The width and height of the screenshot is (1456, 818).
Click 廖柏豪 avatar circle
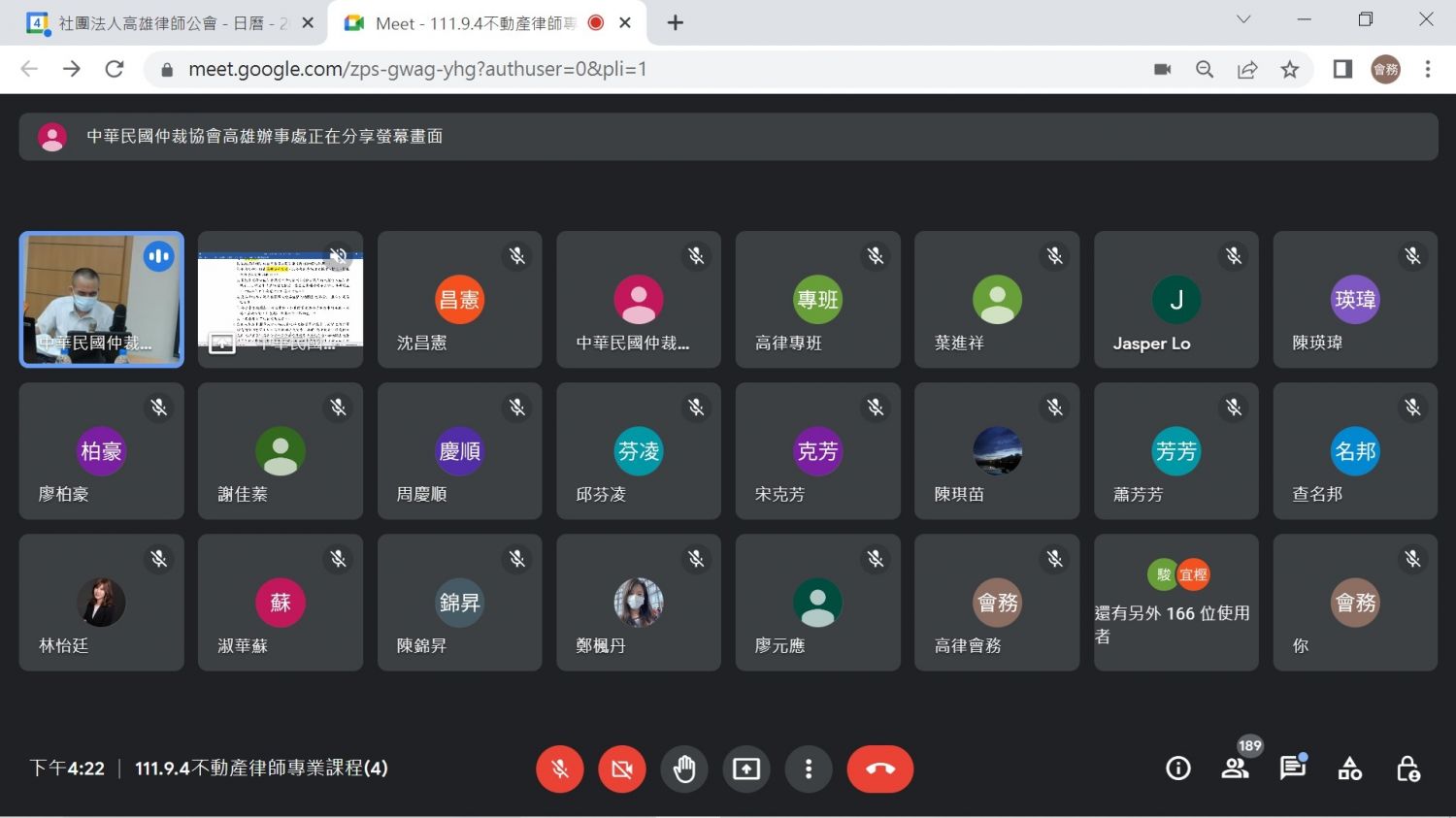pos(102,451)
